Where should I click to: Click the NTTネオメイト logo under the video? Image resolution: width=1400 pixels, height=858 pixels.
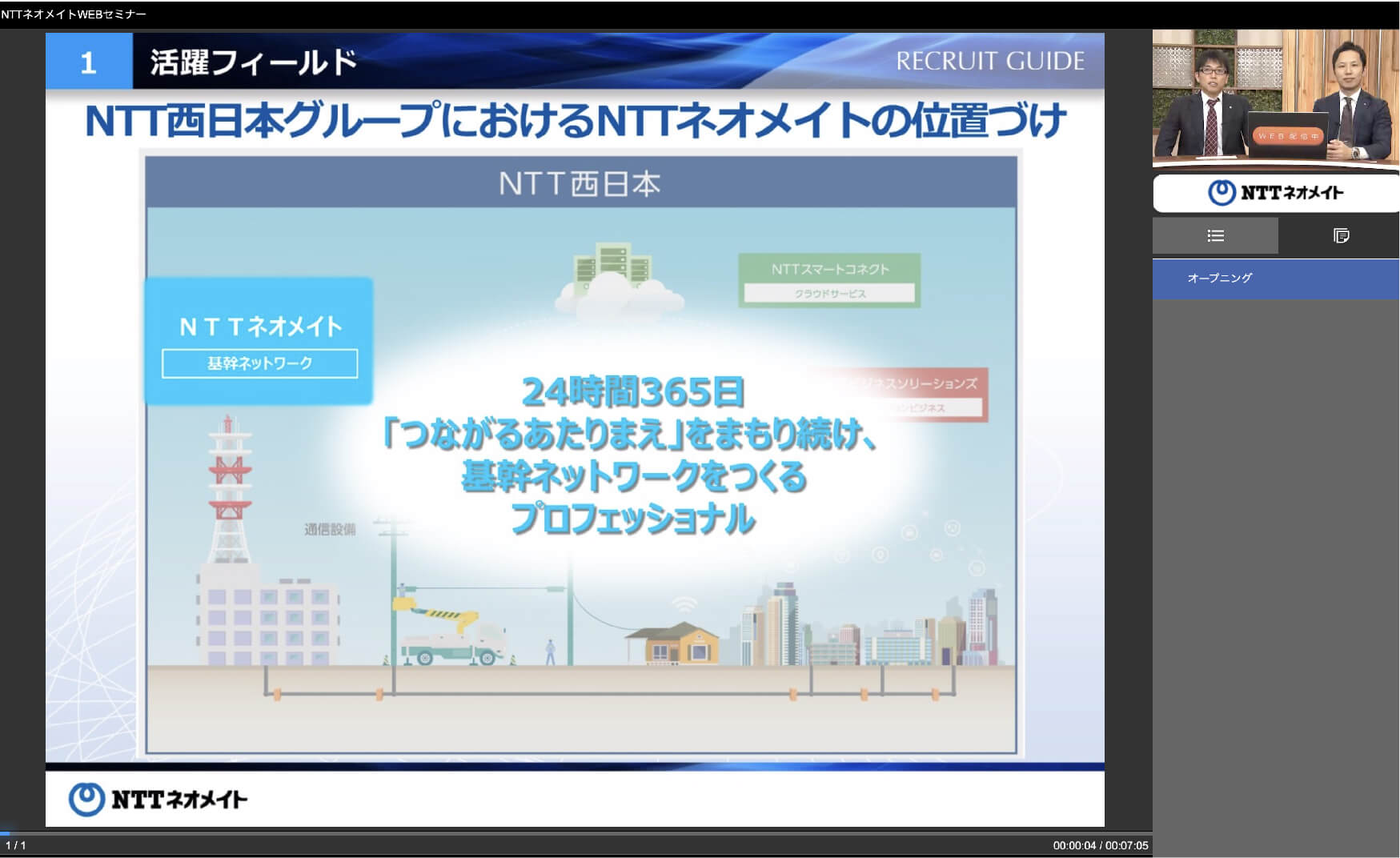pyautogui.click(x=1275, y=193)
